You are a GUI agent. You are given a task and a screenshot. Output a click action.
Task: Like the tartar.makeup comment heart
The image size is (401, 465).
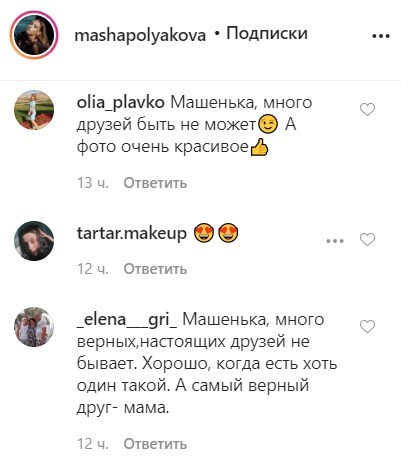tap(368, 239)
